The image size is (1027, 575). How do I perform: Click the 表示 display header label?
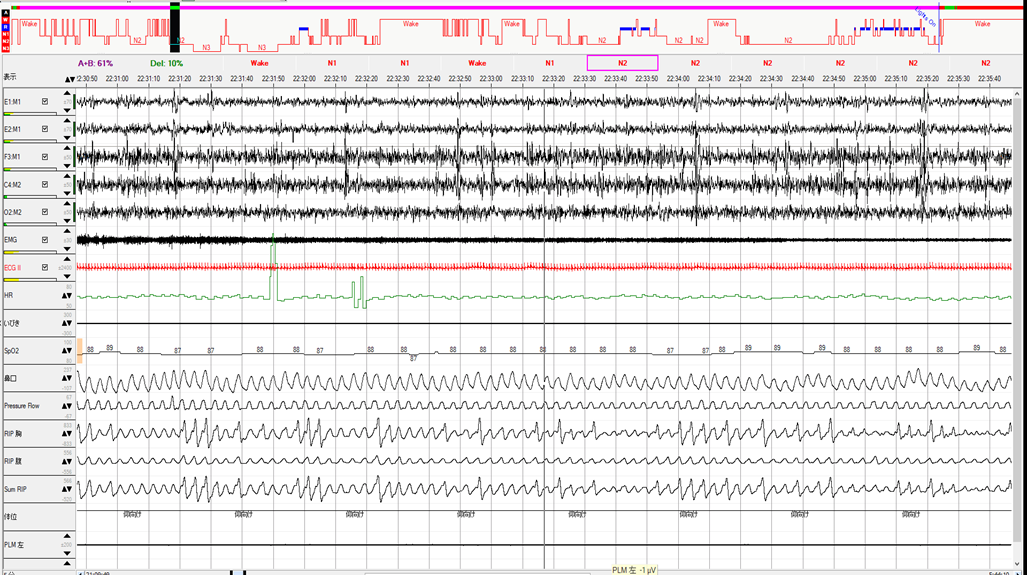tap(10, 78)
